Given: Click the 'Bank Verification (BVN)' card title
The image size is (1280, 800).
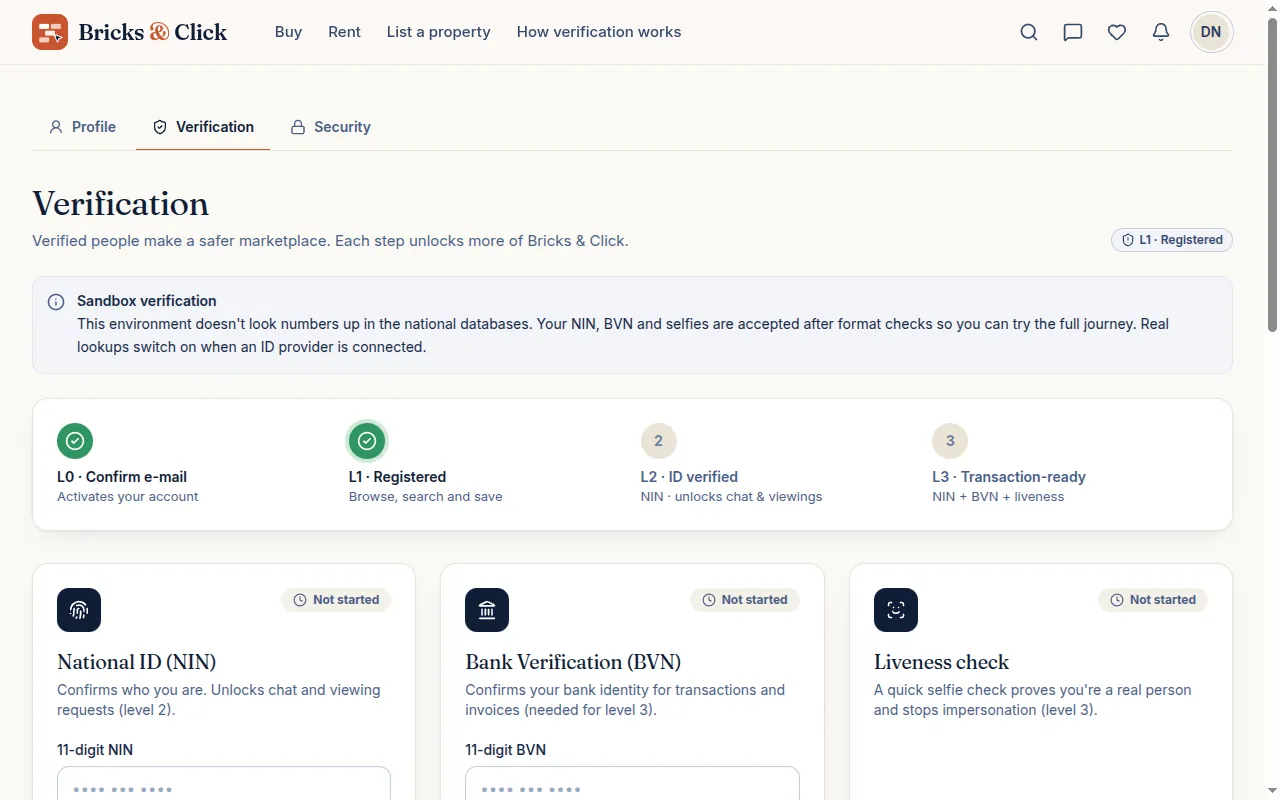Looking at the screenshot, I should (x=573, y=662).
